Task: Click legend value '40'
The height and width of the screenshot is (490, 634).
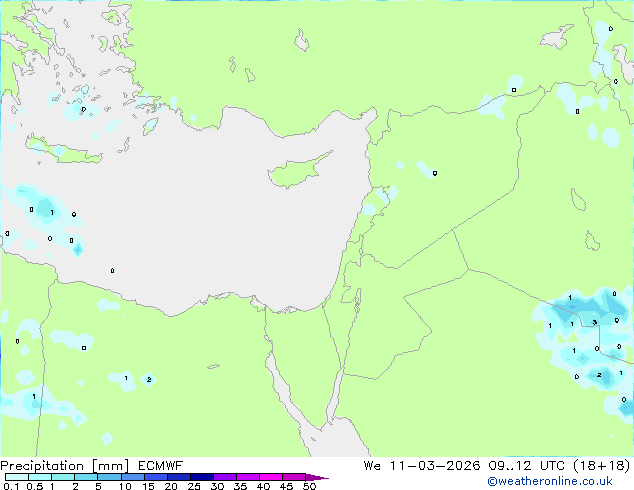Action: [263, 486]
